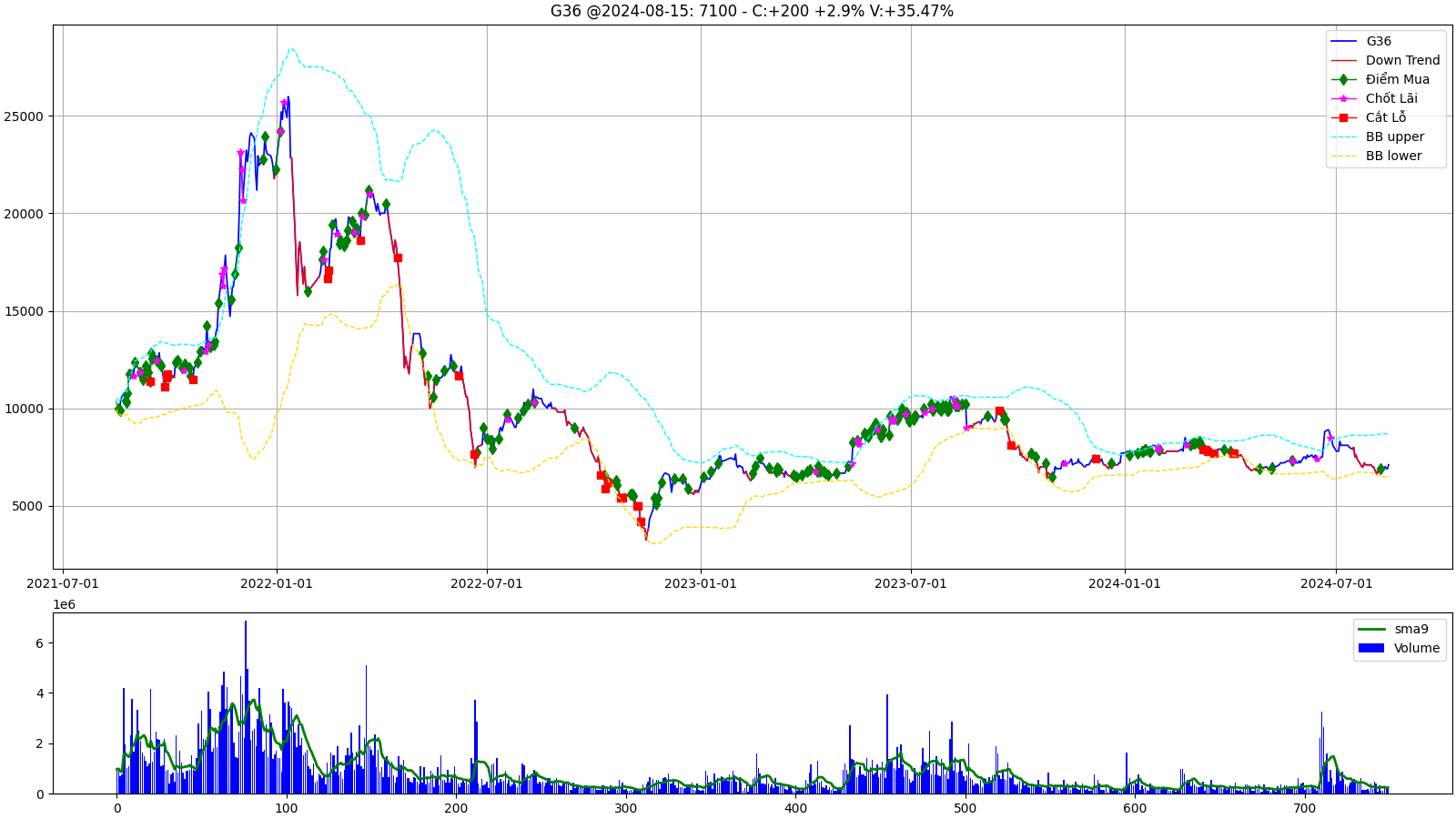1456x819 pixels.
Task: Click the red square legend marker
Action: (1343, 117)
